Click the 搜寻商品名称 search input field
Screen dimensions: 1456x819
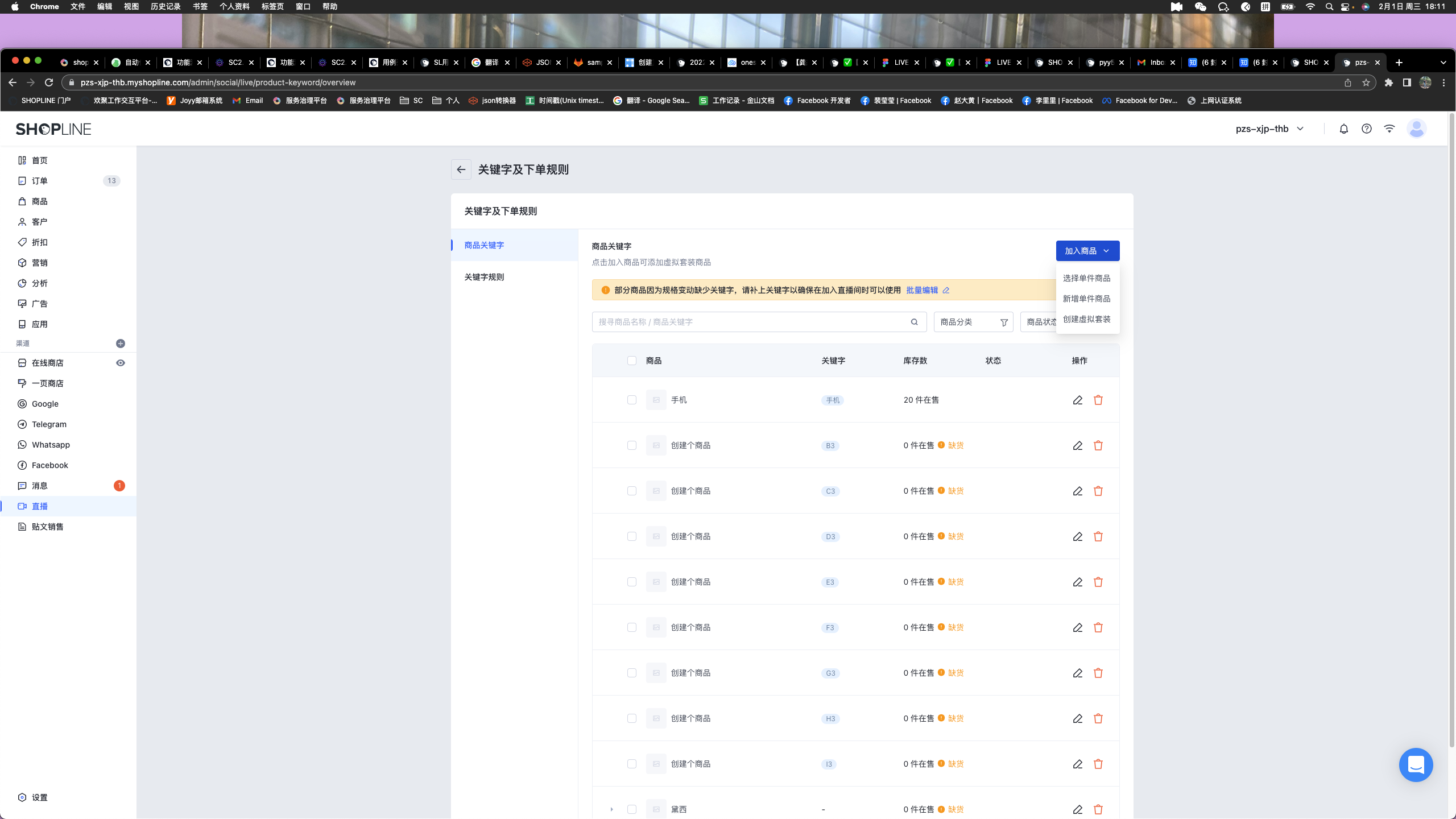(x=751, y=322)
